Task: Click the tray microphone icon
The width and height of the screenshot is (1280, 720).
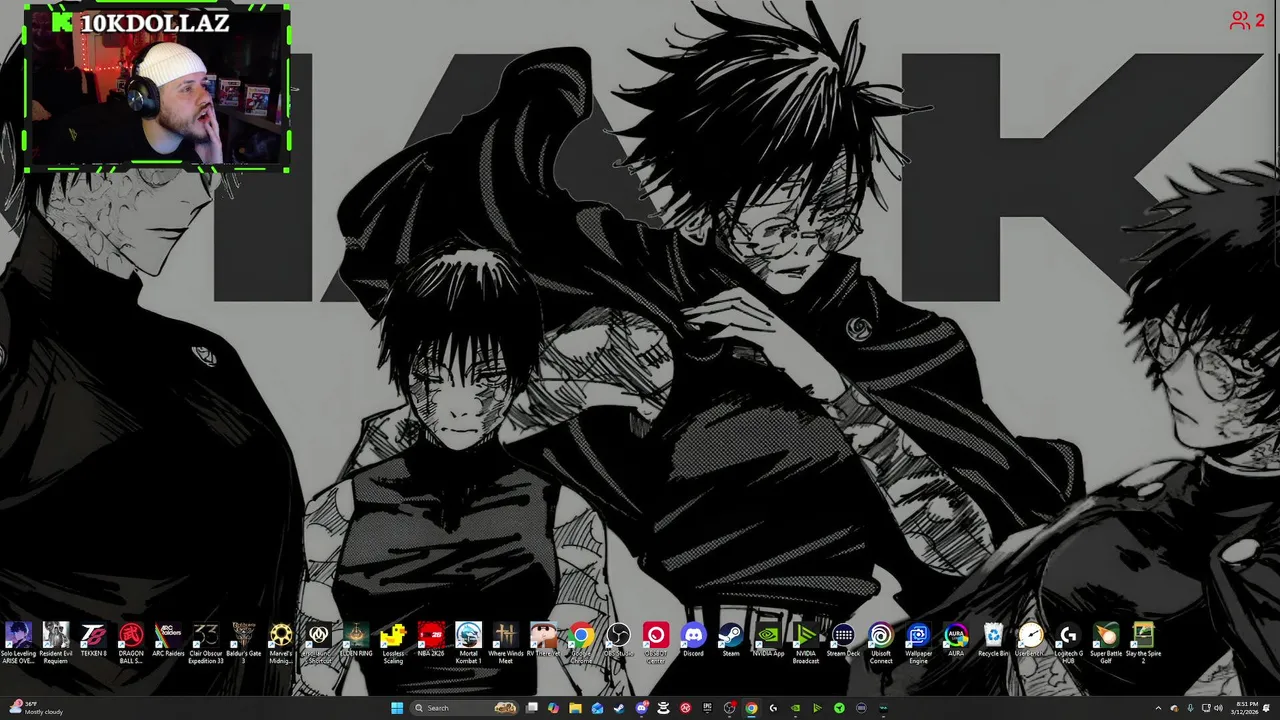Action: coord(1190,708)
